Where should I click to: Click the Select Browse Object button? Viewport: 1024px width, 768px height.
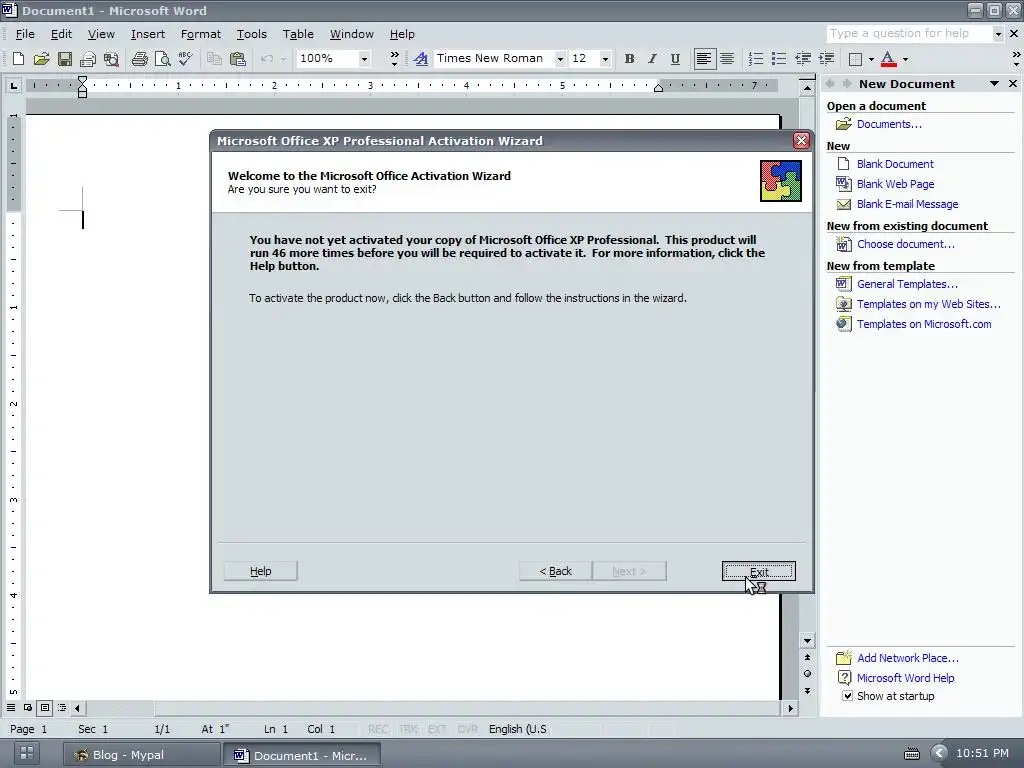click(x=807, y=674)
